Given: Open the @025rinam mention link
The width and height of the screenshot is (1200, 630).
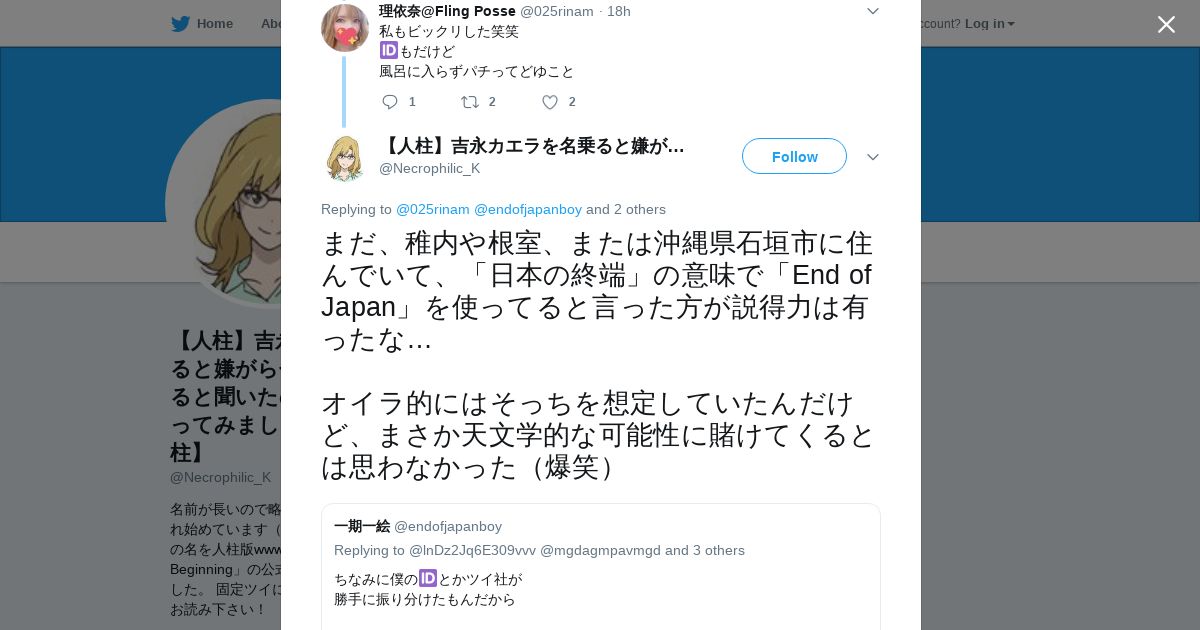Looking at the screenshot, I should [433, 209].
